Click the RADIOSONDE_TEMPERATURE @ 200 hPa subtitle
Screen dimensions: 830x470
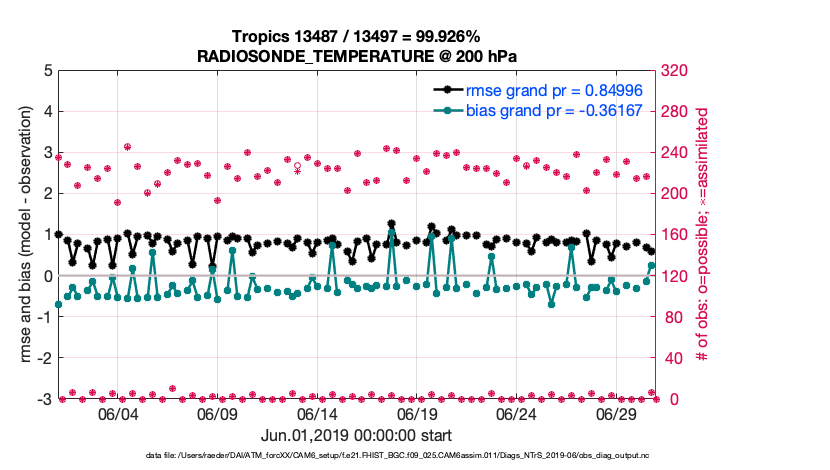[357, 55]
